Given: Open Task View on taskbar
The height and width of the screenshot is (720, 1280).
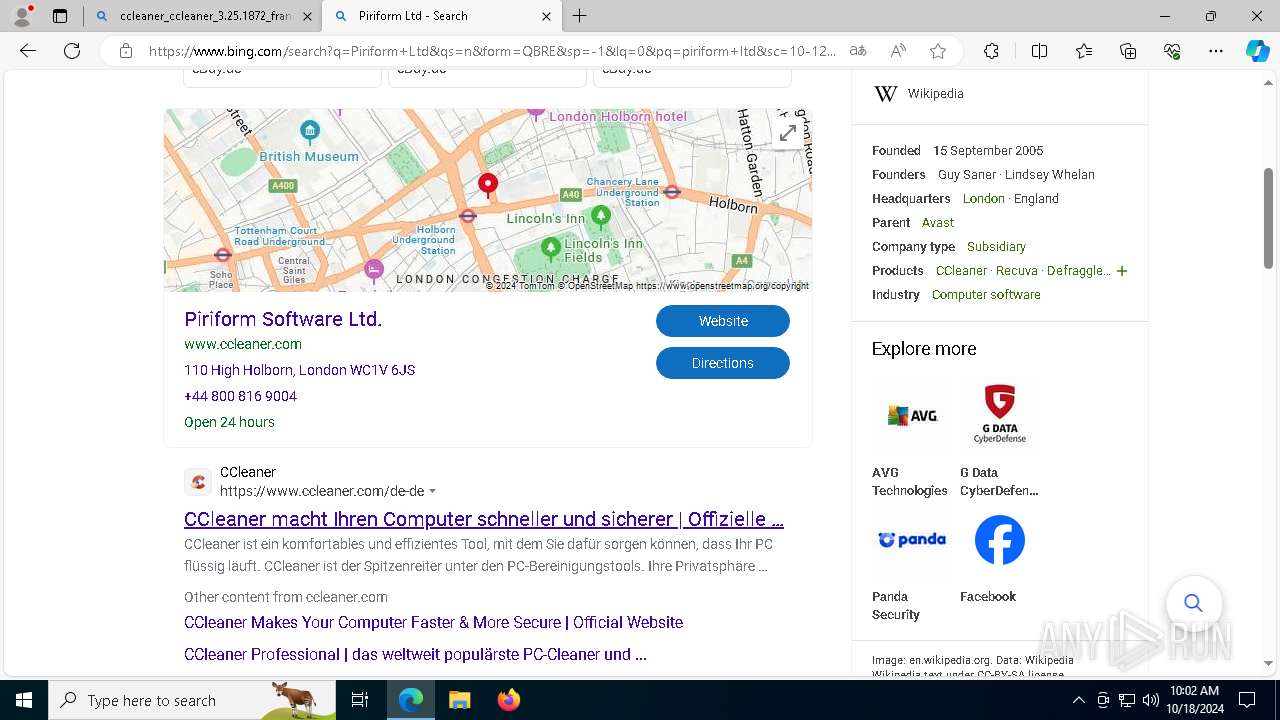Looking at the screenshot, I should click(x=360, y=700).
